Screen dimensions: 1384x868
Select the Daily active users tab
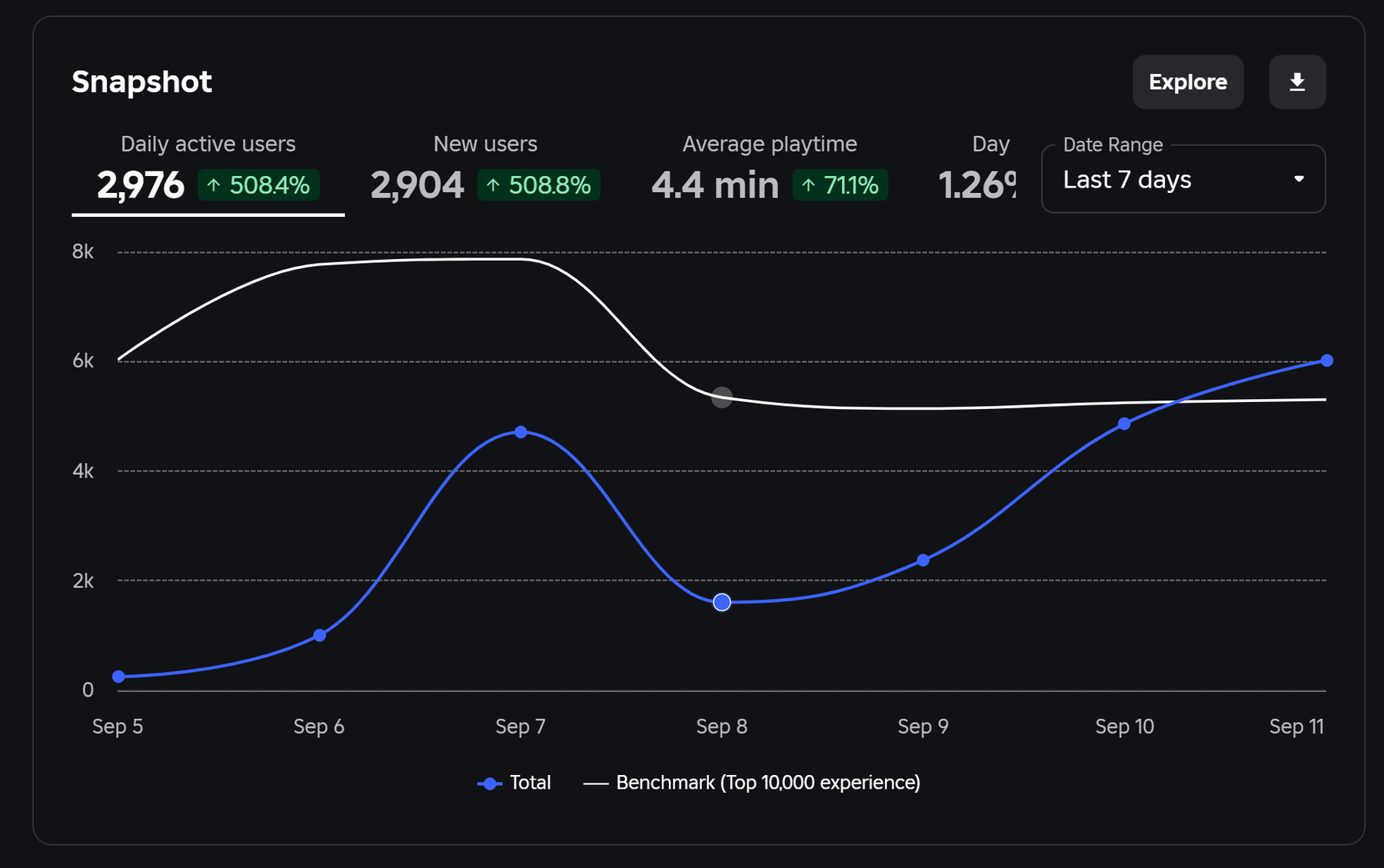[x=208, y=171]
